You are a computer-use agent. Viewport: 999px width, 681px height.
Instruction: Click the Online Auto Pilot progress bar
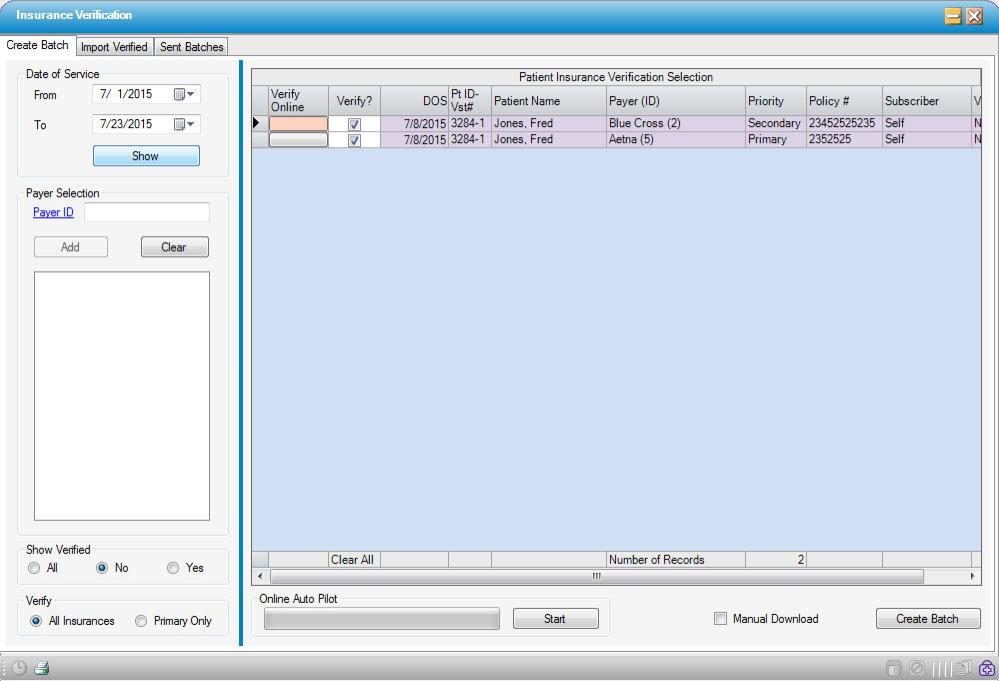381,618
